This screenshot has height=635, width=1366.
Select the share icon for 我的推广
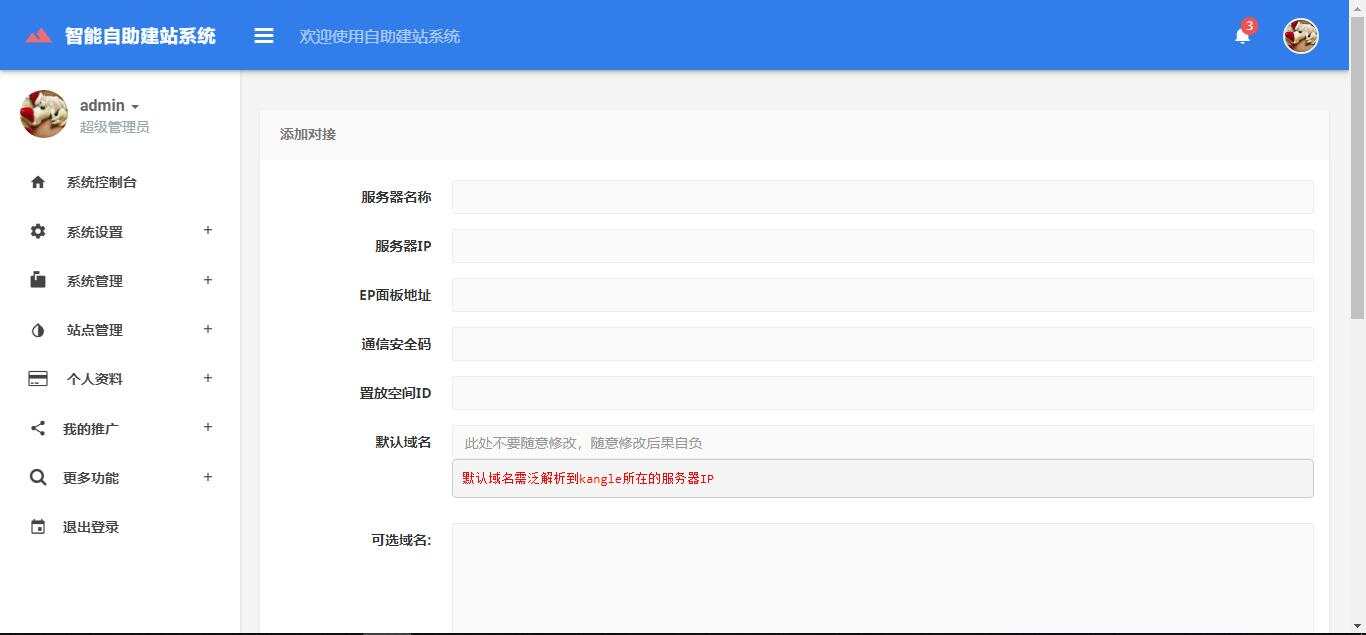pos(37,427)
